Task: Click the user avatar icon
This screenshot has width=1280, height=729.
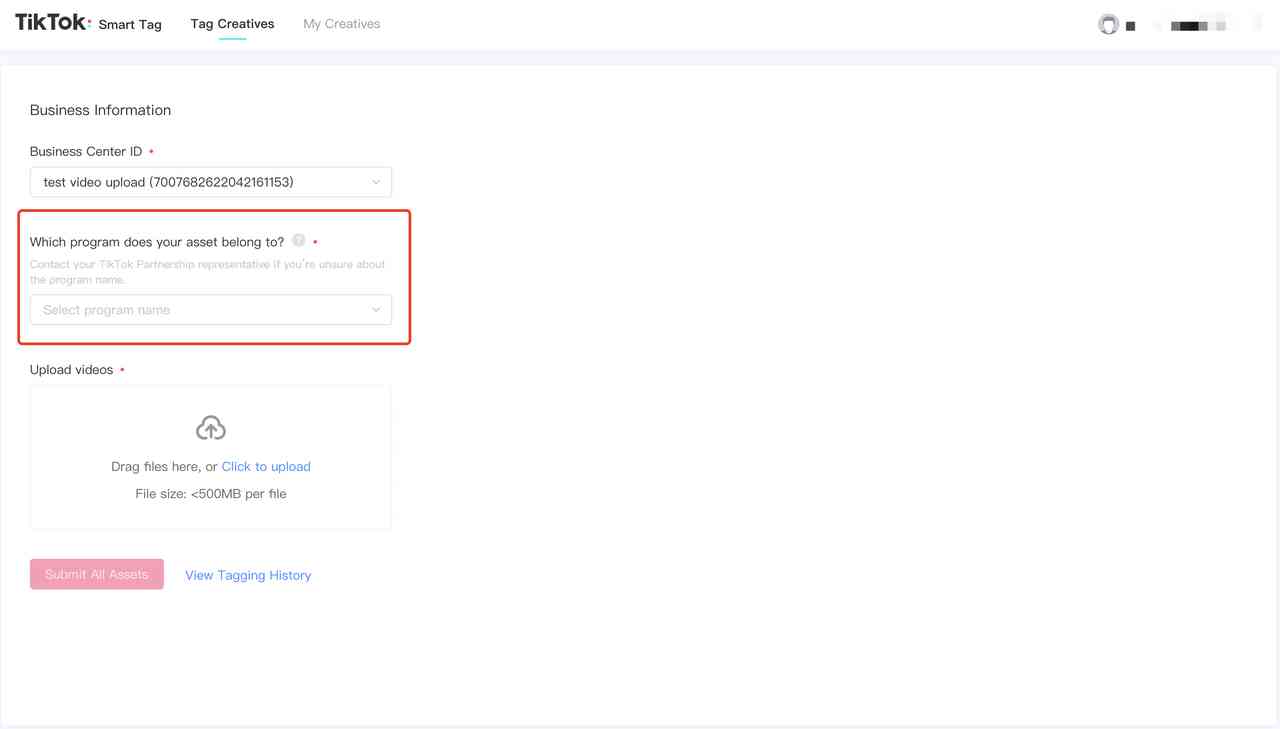Action: click(x=1108, y=25)
